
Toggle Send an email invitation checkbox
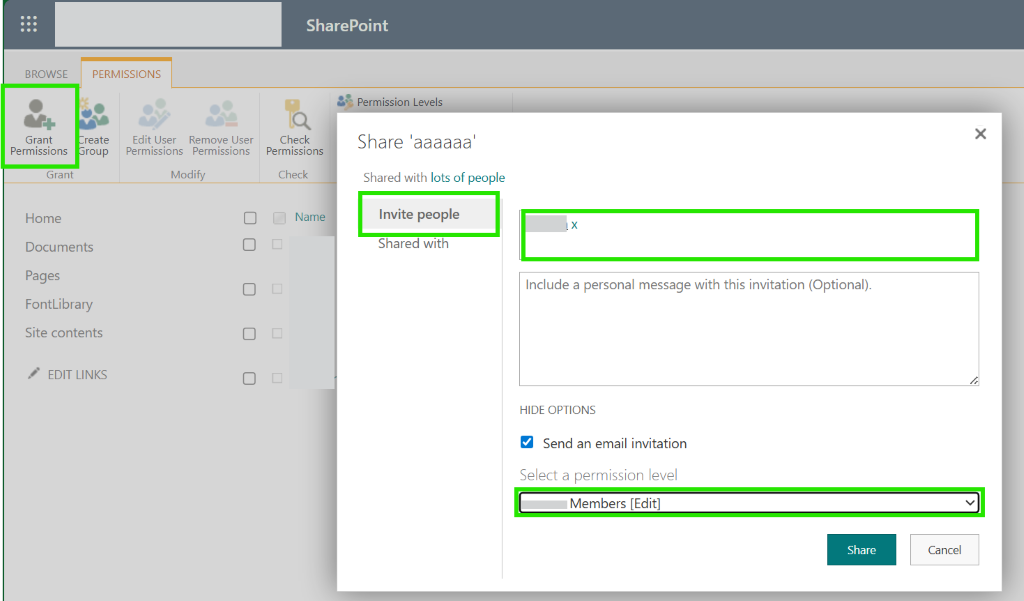pos(527,442)
